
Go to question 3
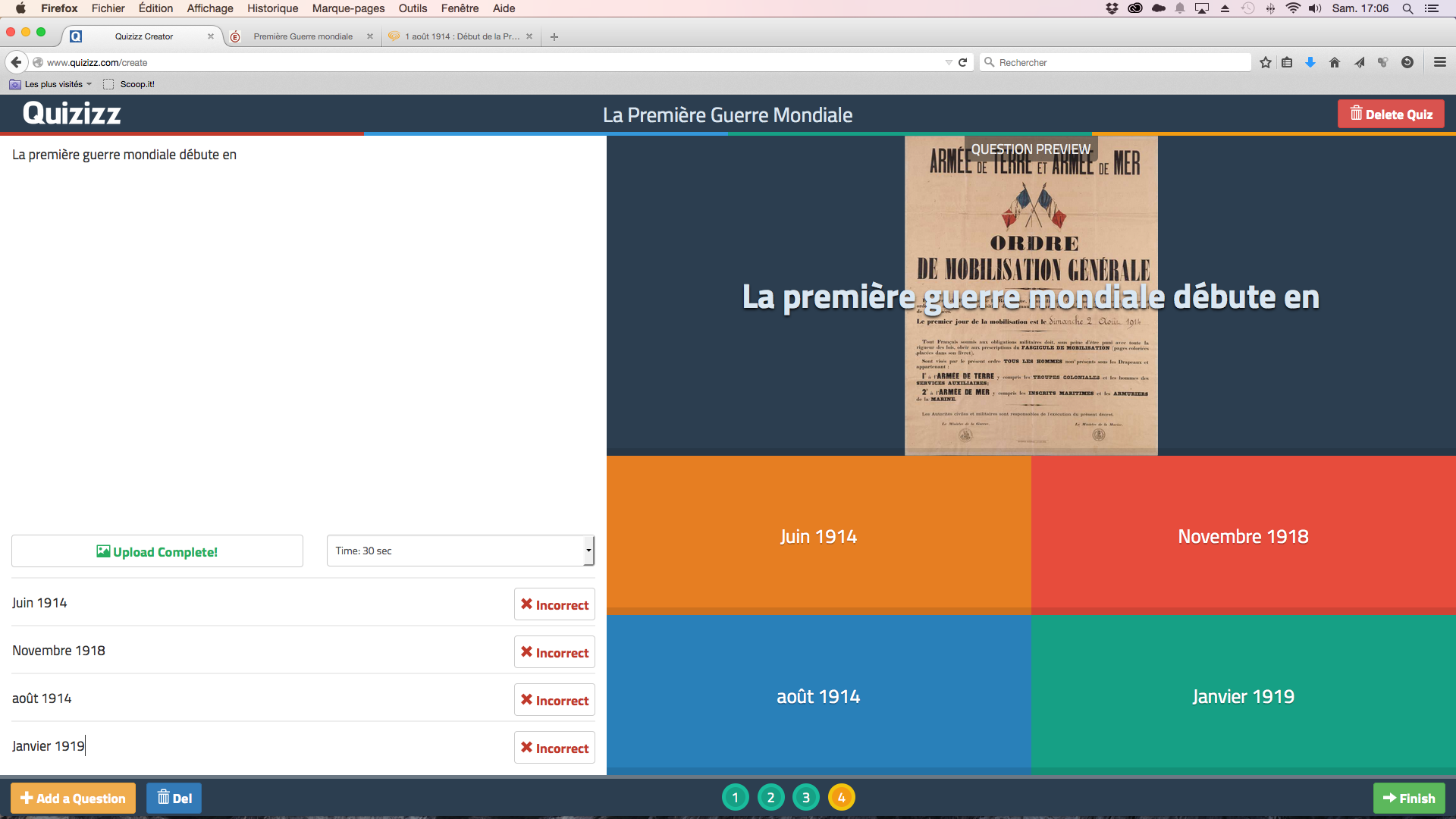pos(806,797)
